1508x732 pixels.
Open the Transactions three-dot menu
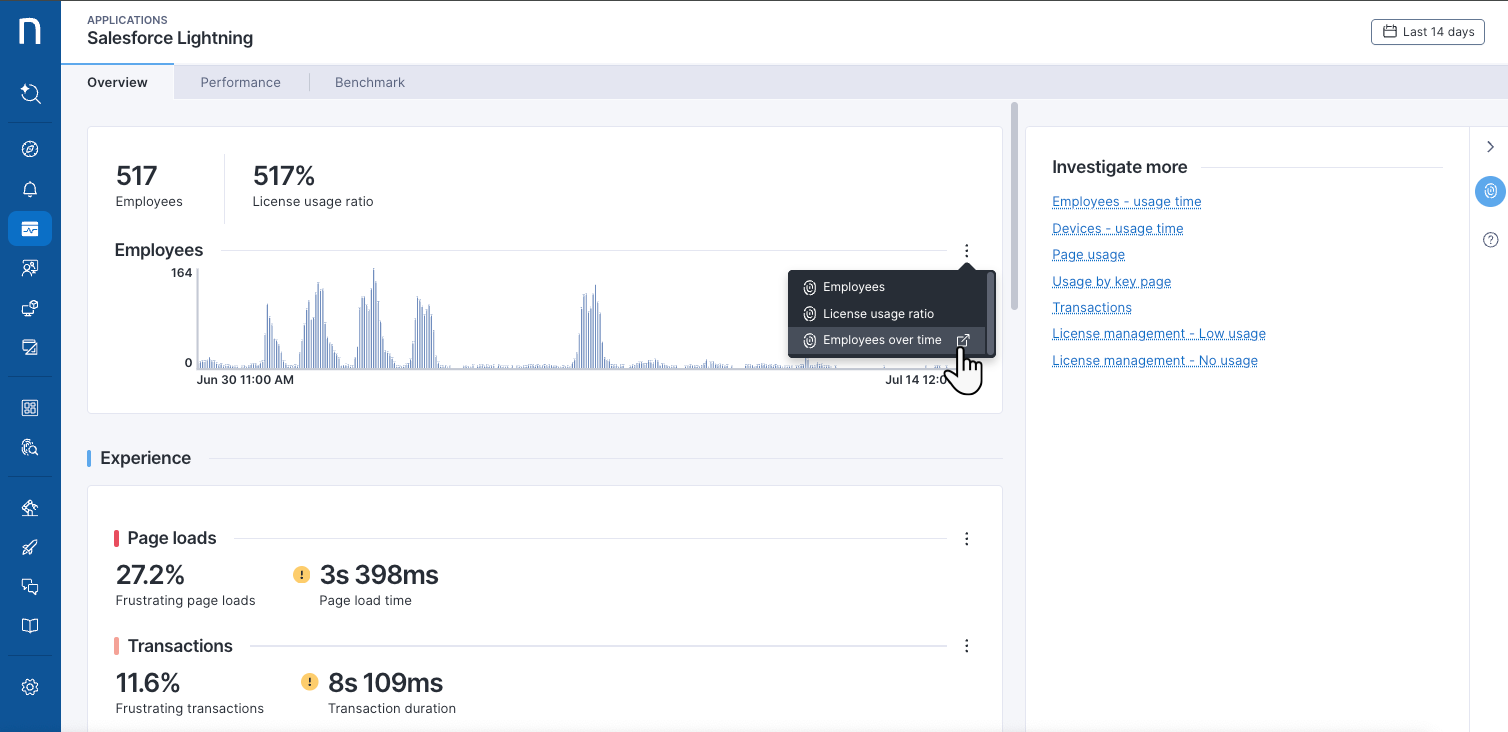[966, 645]
